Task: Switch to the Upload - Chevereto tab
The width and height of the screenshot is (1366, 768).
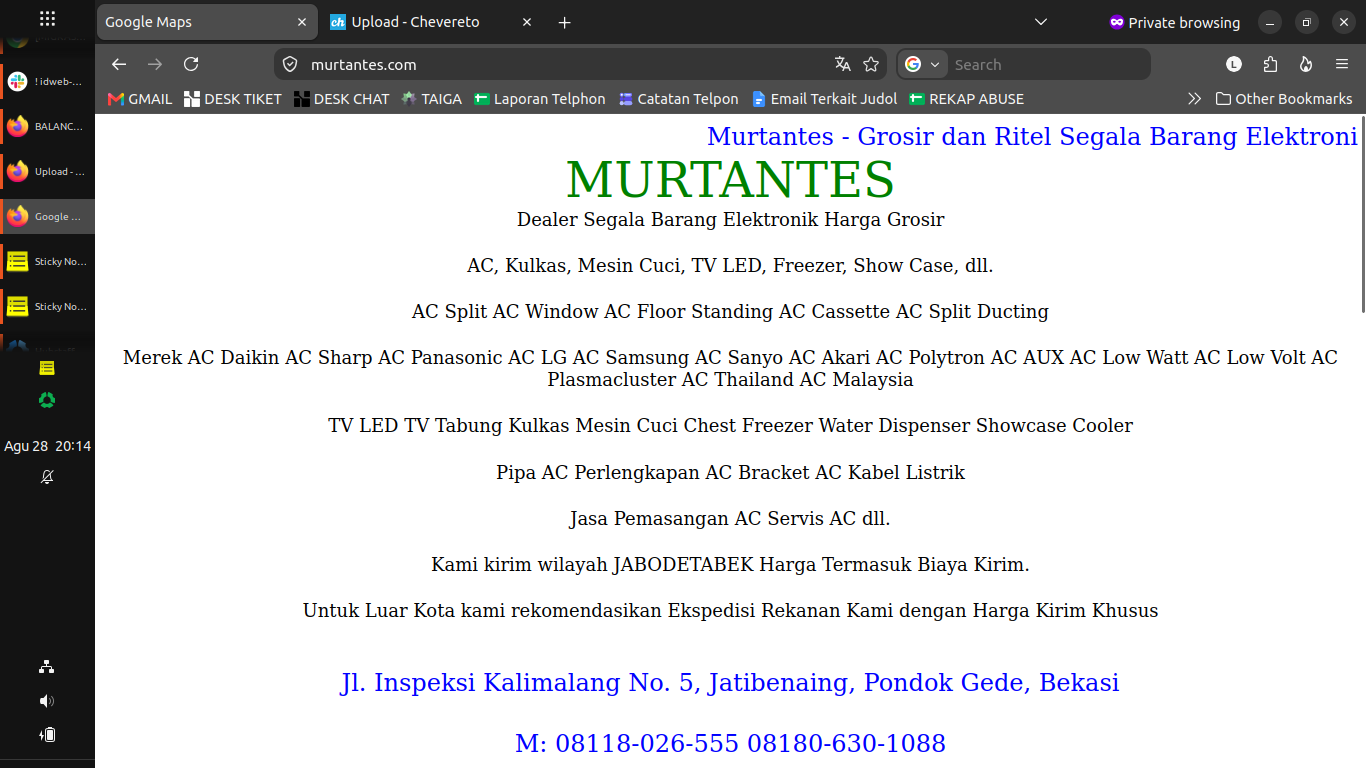Action: pos(432,22)
